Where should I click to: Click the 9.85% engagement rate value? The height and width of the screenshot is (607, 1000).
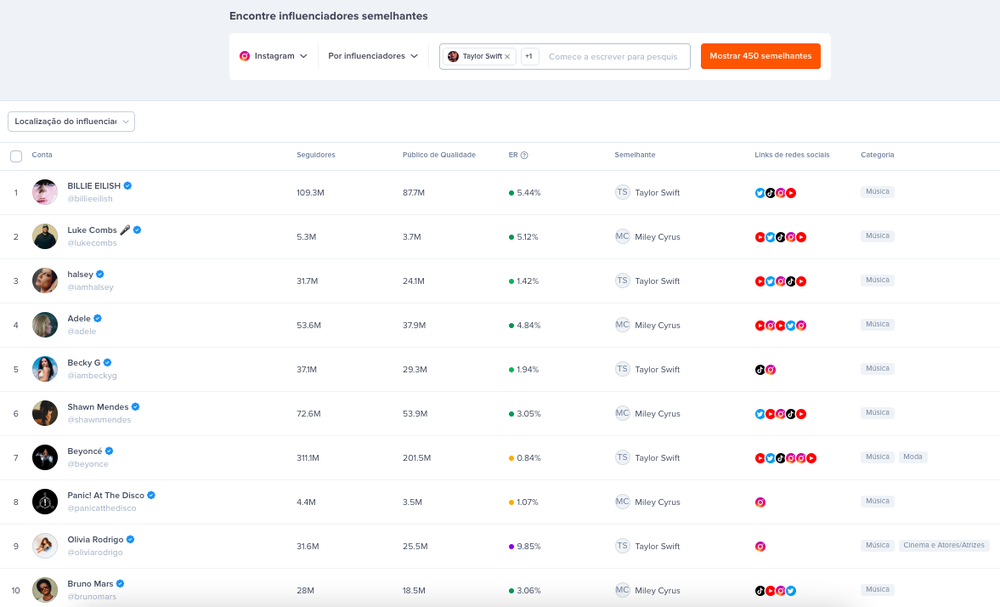coord(528,546)
